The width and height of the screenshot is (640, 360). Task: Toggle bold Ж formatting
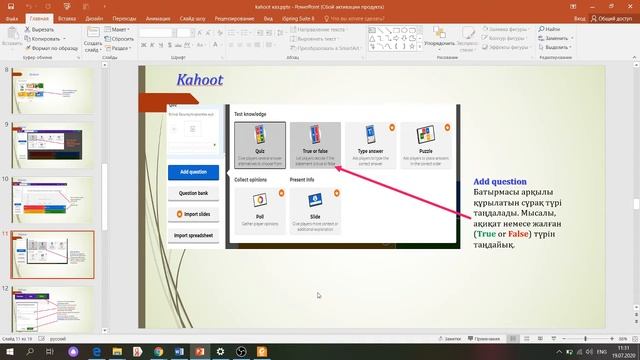[144, 45]
